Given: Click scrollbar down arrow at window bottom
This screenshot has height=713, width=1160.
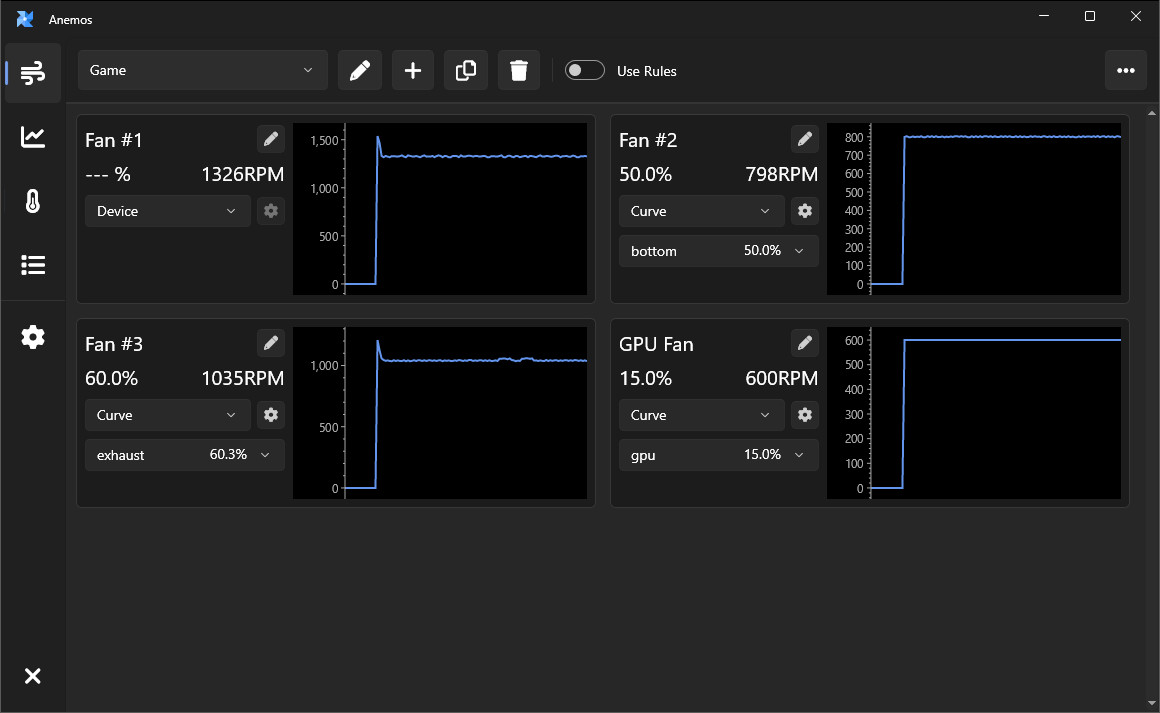Looking at the screenshot, I should click(x=1152, y=703).
